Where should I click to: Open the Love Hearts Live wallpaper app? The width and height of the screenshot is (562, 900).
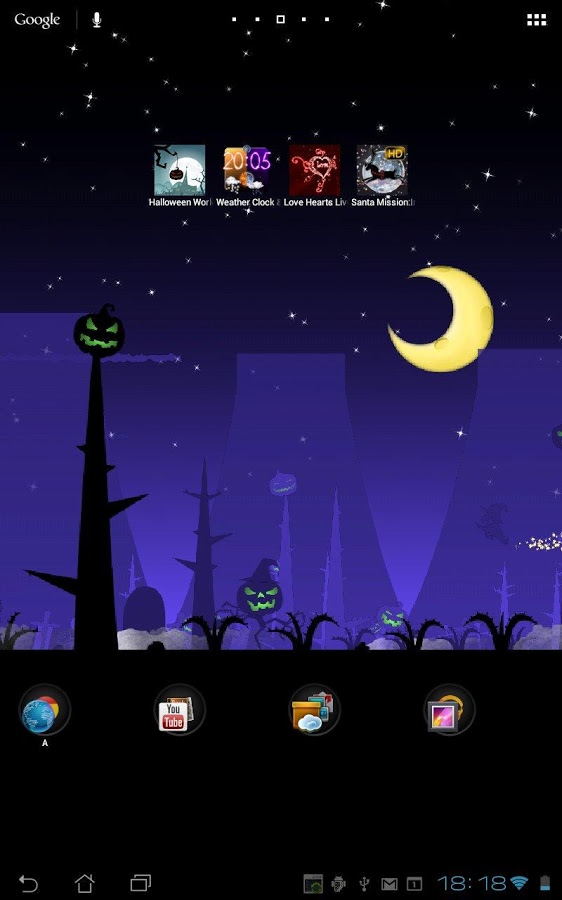(315, 175)
